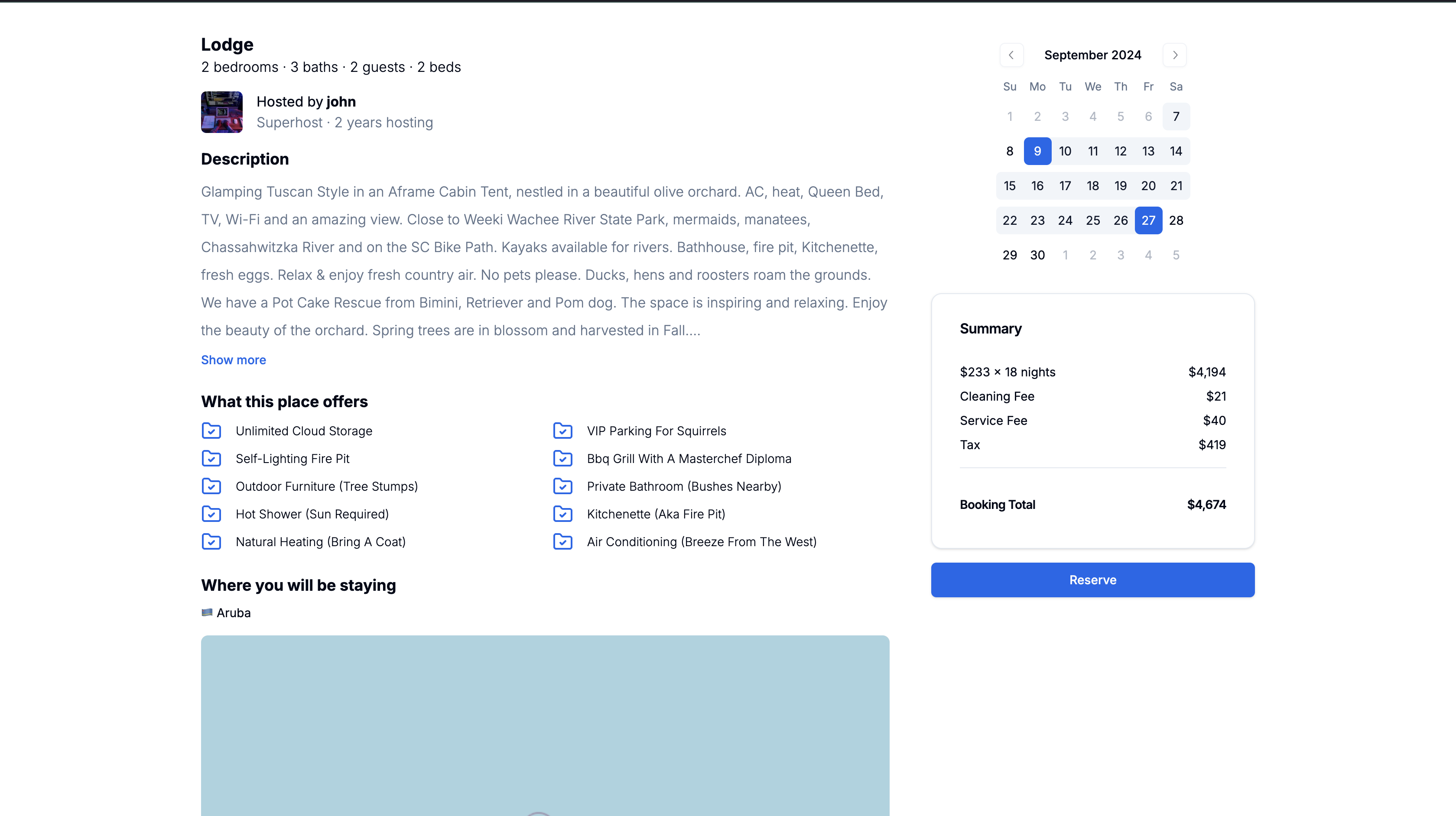Click September 2024 month label
This screenshot has width=1456, height=816.
[x=1092, y=55]
